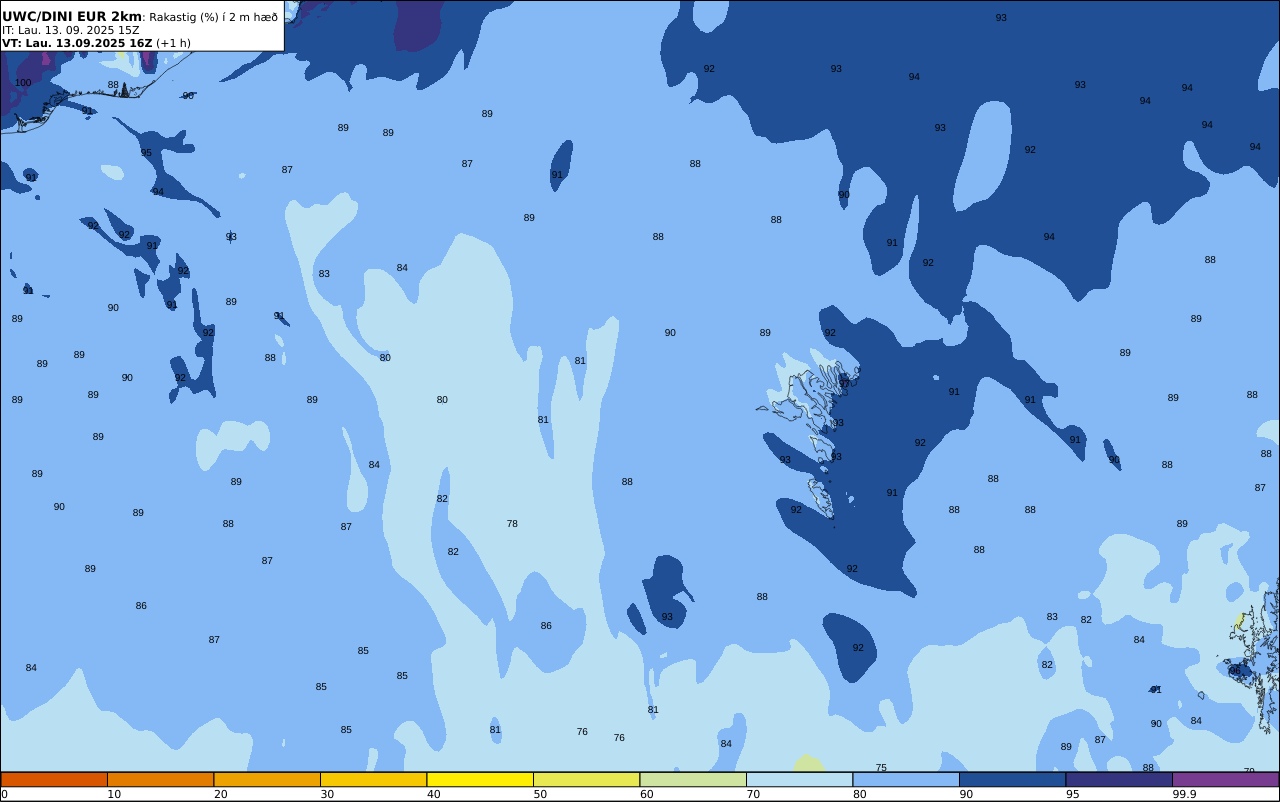Click the title text 'UWC/DINI EUR 2km'
This screenshot has height=802, width=1280.
72,17
